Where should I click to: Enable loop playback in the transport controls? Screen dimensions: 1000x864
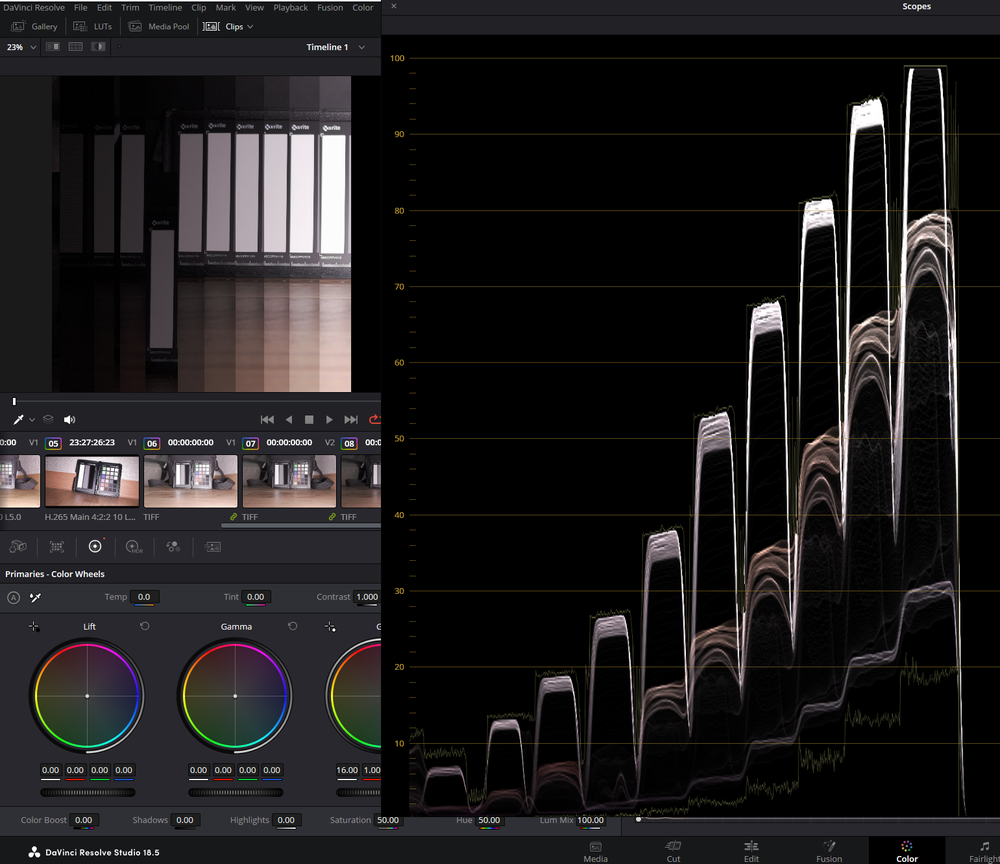point(375,419)
